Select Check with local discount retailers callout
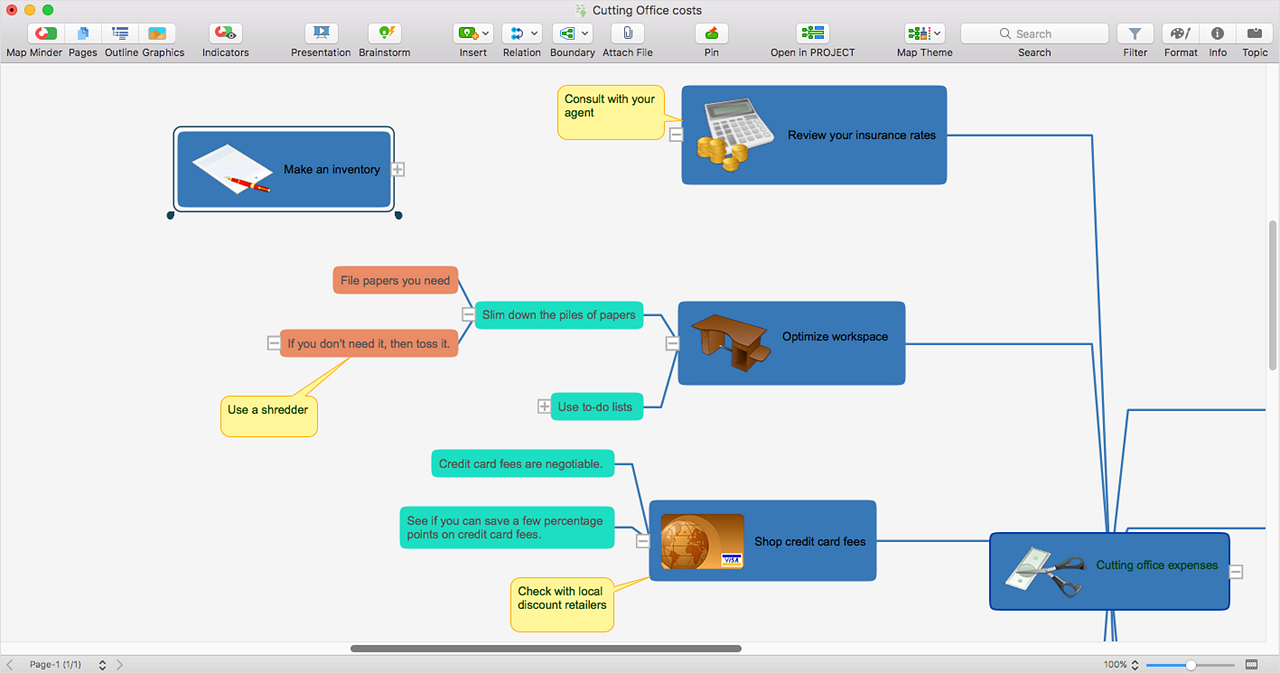 tap(562, 604)
